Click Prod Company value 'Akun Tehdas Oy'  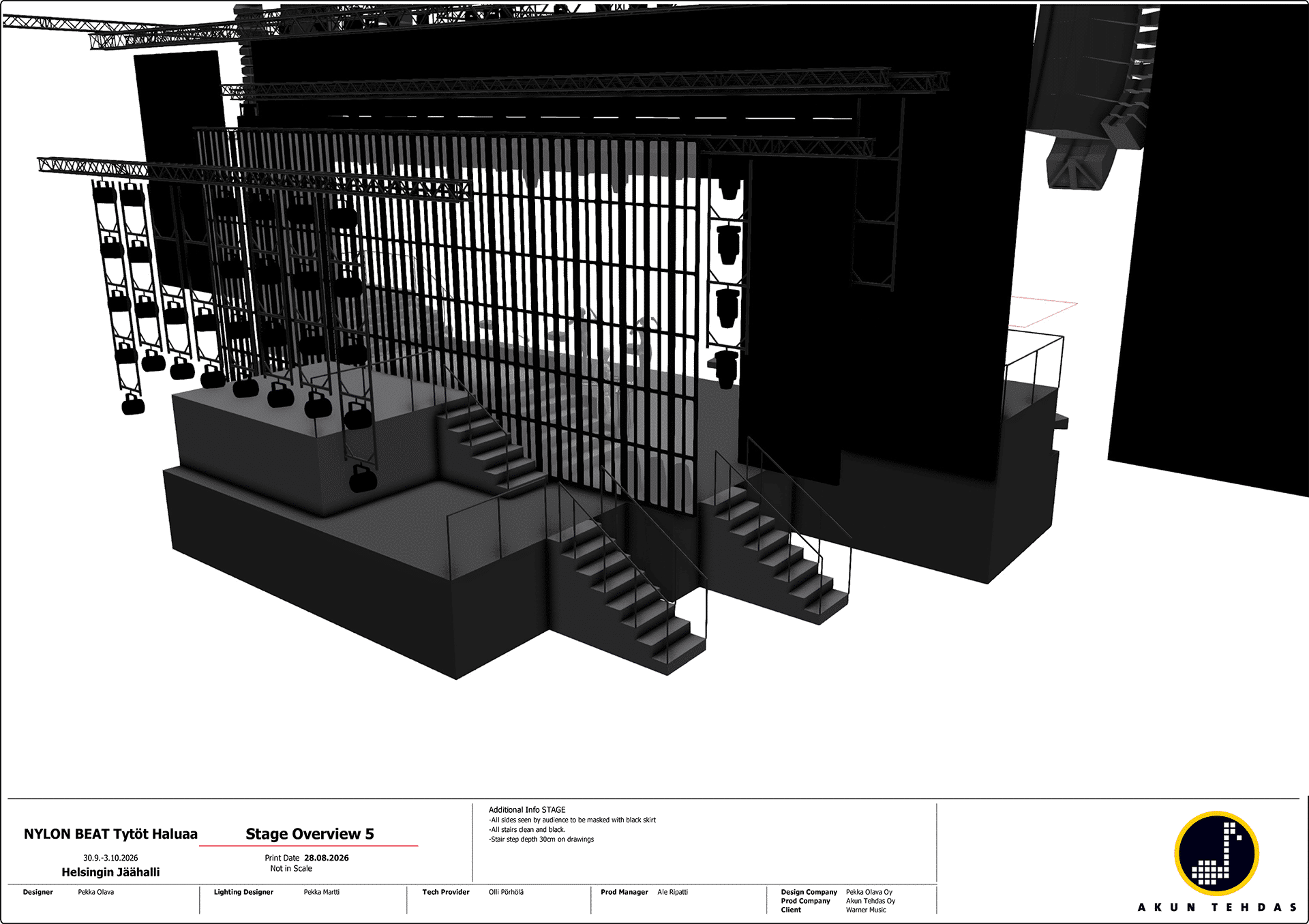[871, 901]
